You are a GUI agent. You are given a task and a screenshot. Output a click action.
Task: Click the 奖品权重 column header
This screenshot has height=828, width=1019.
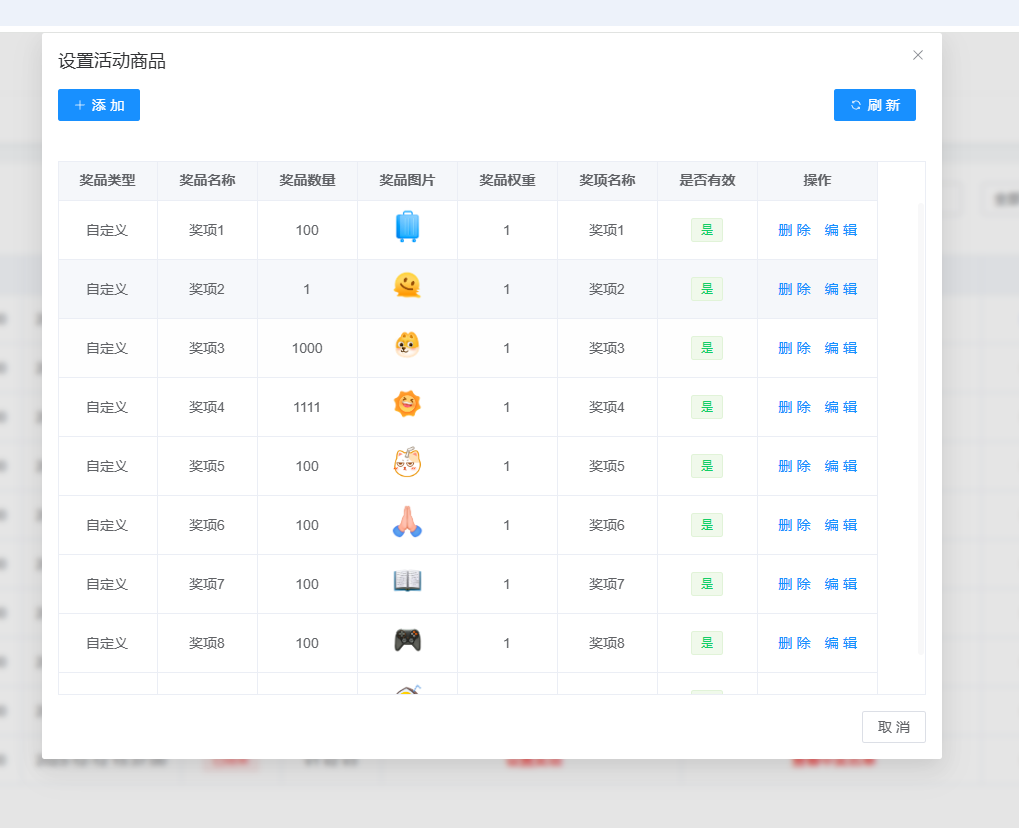[x=507, y=181]
